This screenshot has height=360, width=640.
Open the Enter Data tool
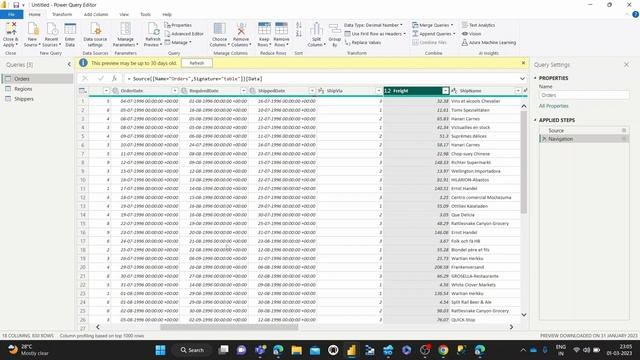tap(70, 29)
